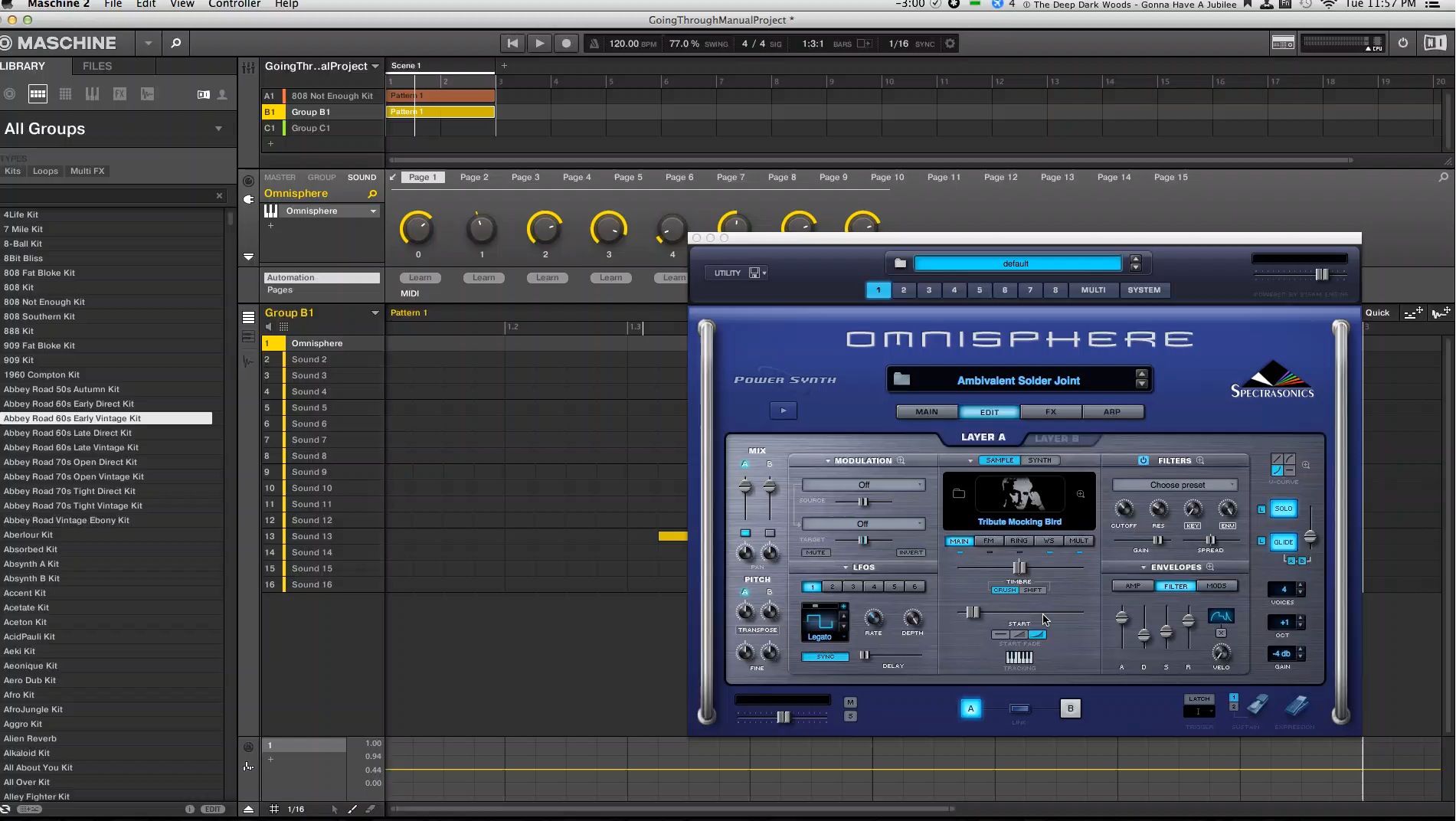Click the Learn button under knob 0

point(420,278)
